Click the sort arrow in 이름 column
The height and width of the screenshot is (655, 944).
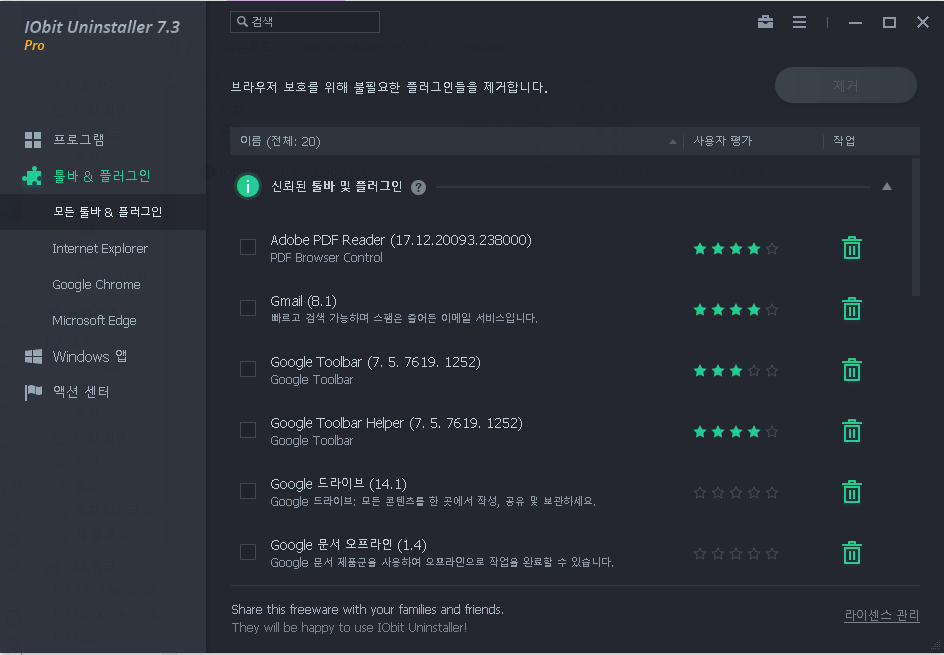[x=672, y=142]
